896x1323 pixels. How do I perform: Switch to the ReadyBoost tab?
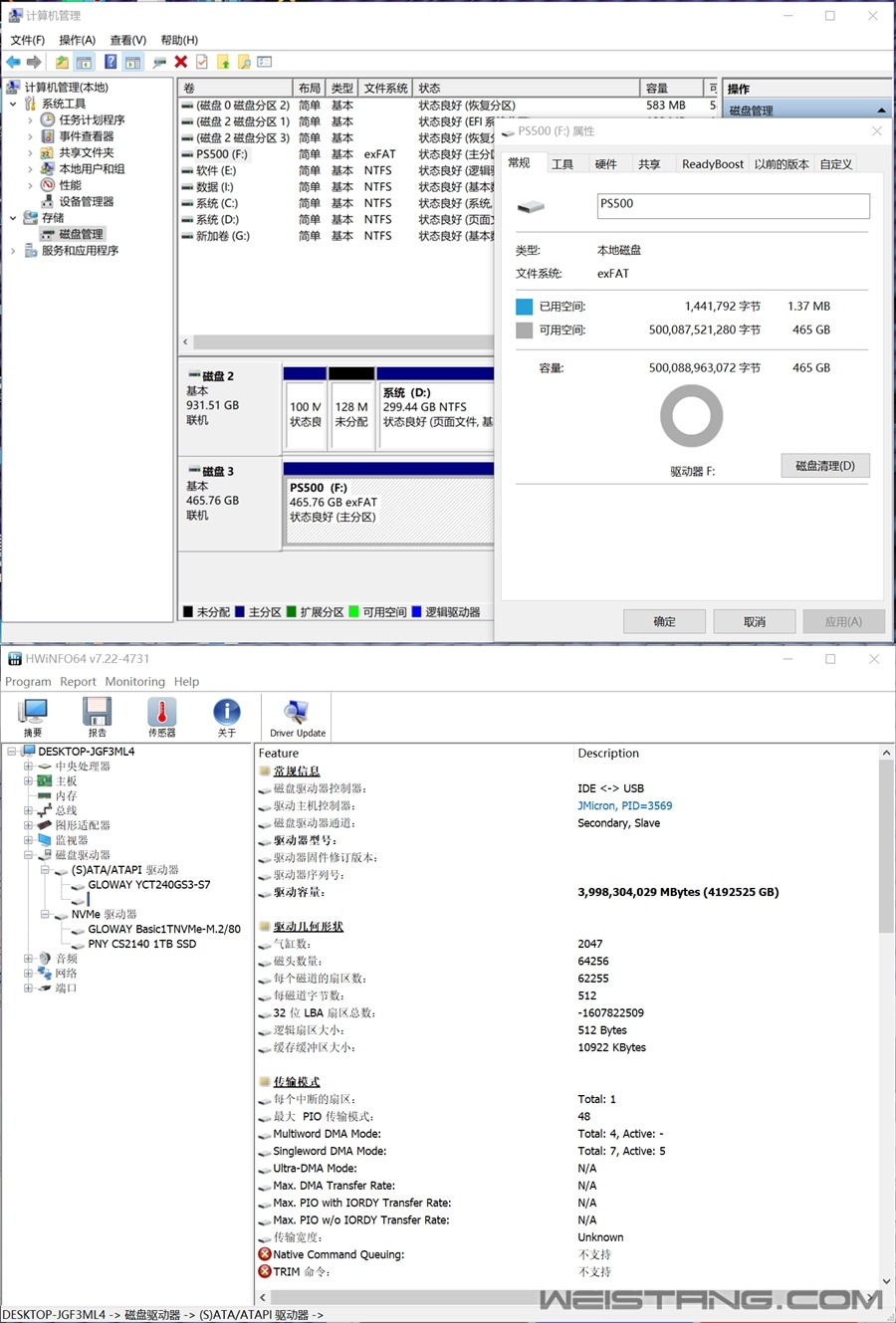(713, 164)
